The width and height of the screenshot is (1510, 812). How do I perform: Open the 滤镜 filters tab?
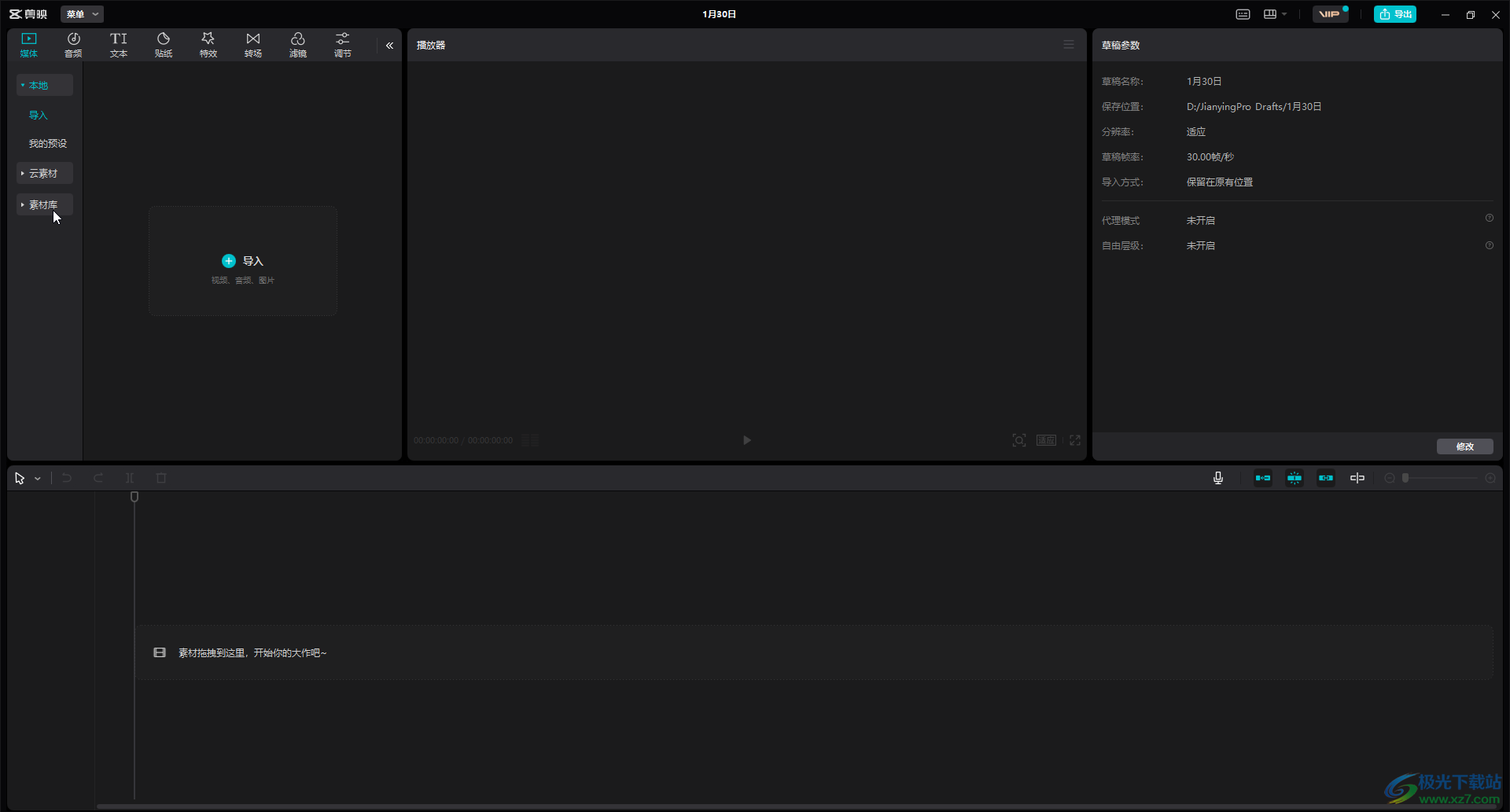click(x=298, y=45)
